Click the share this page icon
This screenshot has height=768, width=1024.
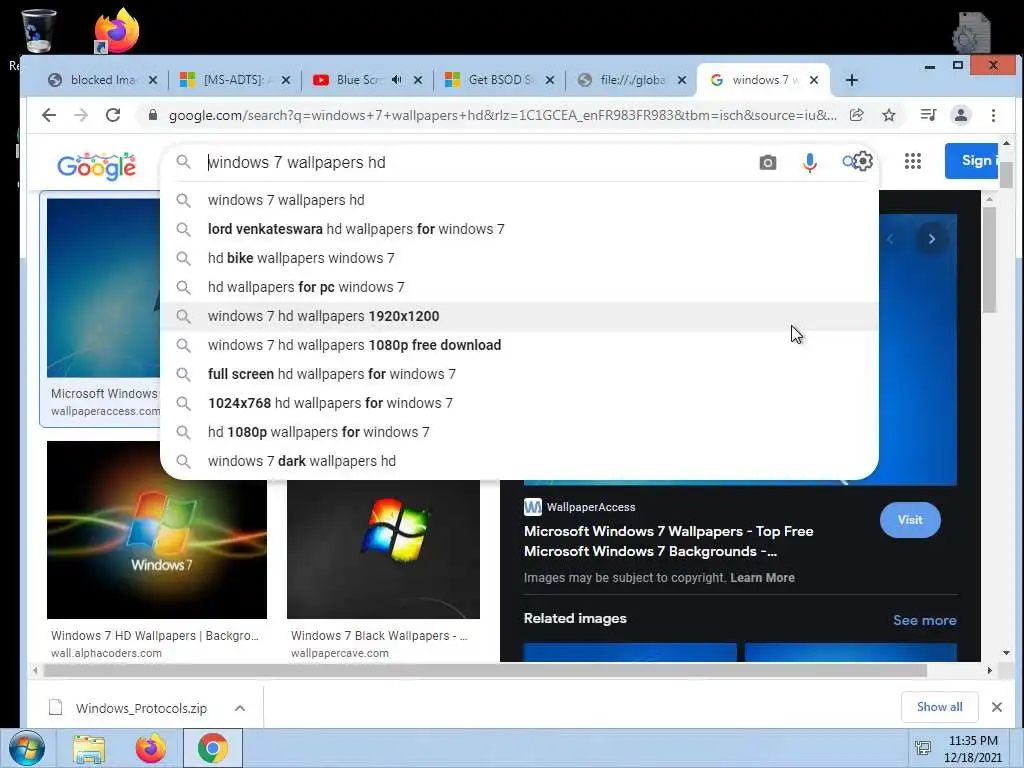(x=857, y=116)
